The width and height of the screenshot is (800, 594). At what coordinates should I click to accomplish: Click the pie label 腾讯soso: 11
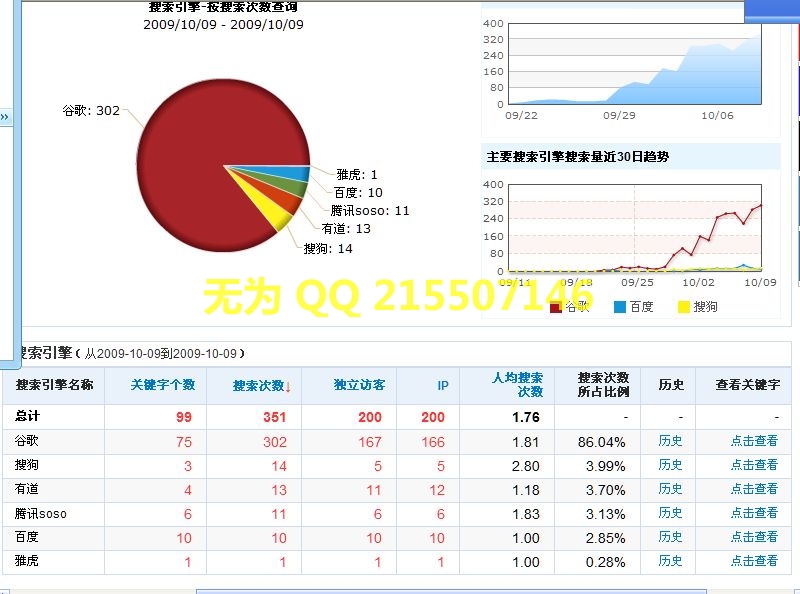[370, 211]
